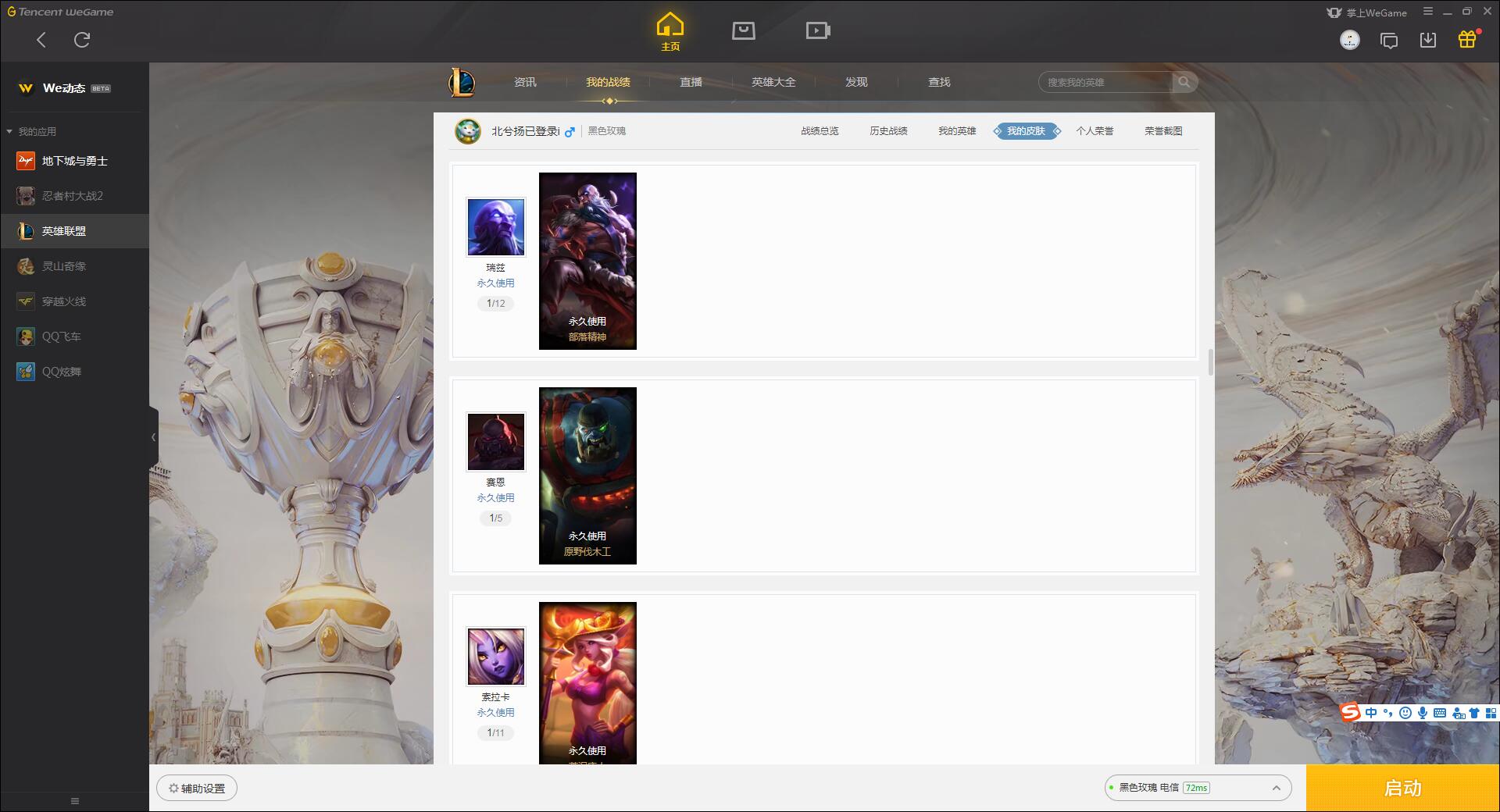Open the chat messages icon
1500x812 pixels.
coord(1389,41)
